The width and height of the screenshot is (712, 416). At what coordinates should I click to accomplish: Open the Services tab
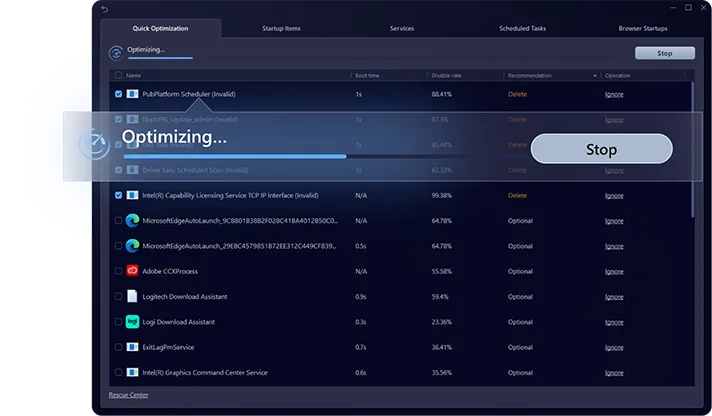click(402, 28)
